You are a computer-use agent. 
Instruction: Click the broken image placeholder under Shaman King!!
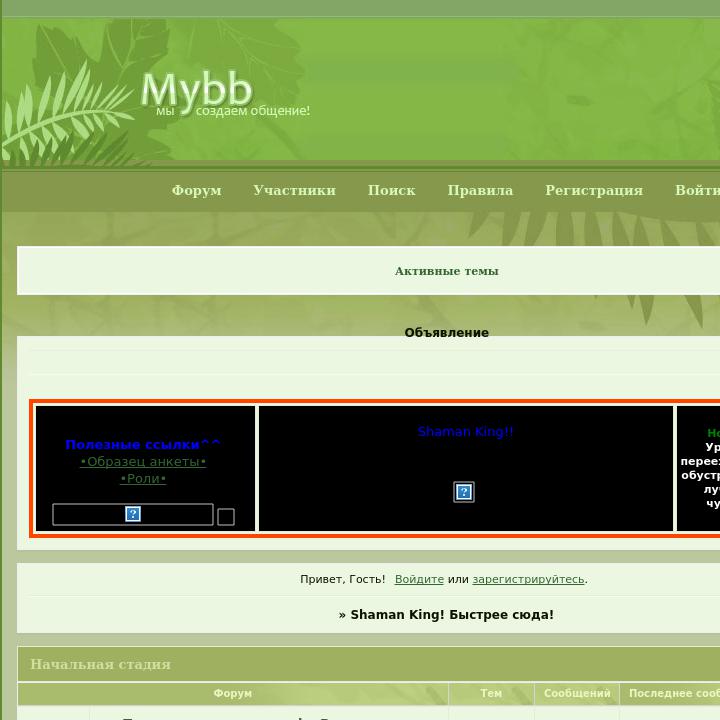coord(464,492)
